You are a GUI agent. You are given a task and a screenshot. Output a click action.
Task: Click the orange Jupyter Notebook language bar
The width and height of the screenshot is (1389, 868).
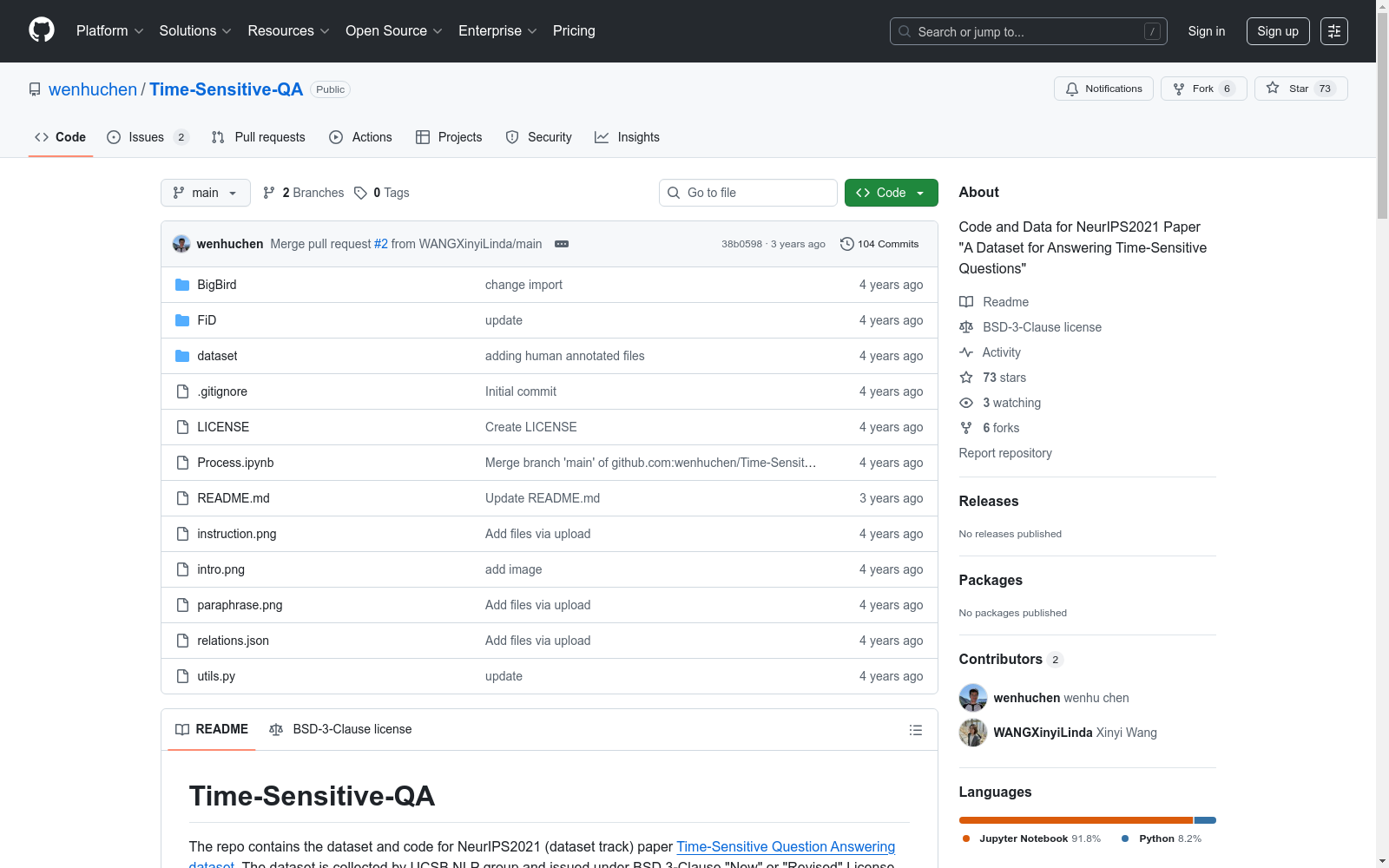1076,820
